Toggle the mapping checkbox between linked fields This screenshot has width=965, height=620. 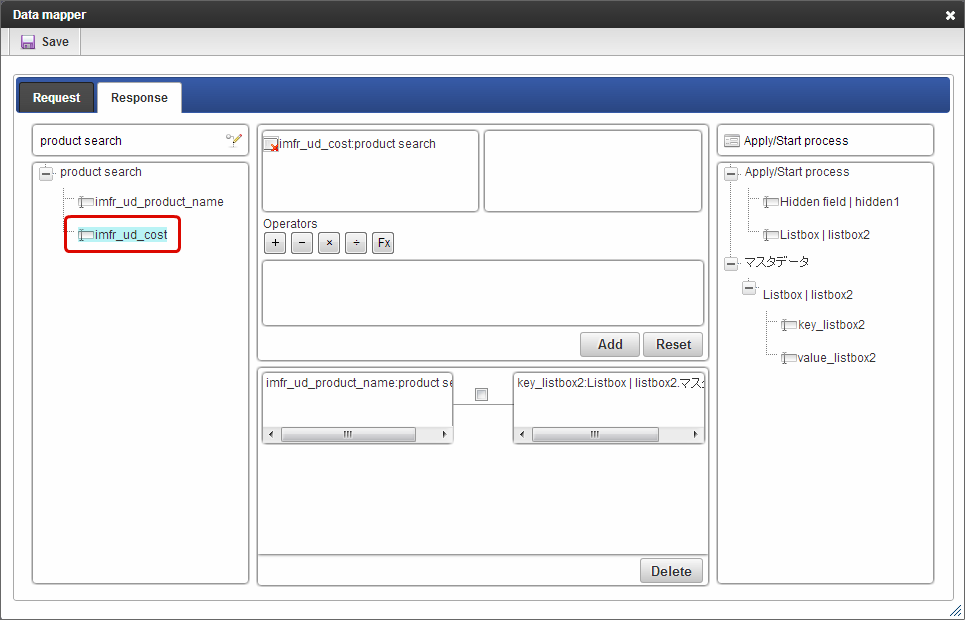(x=481, y=395)
